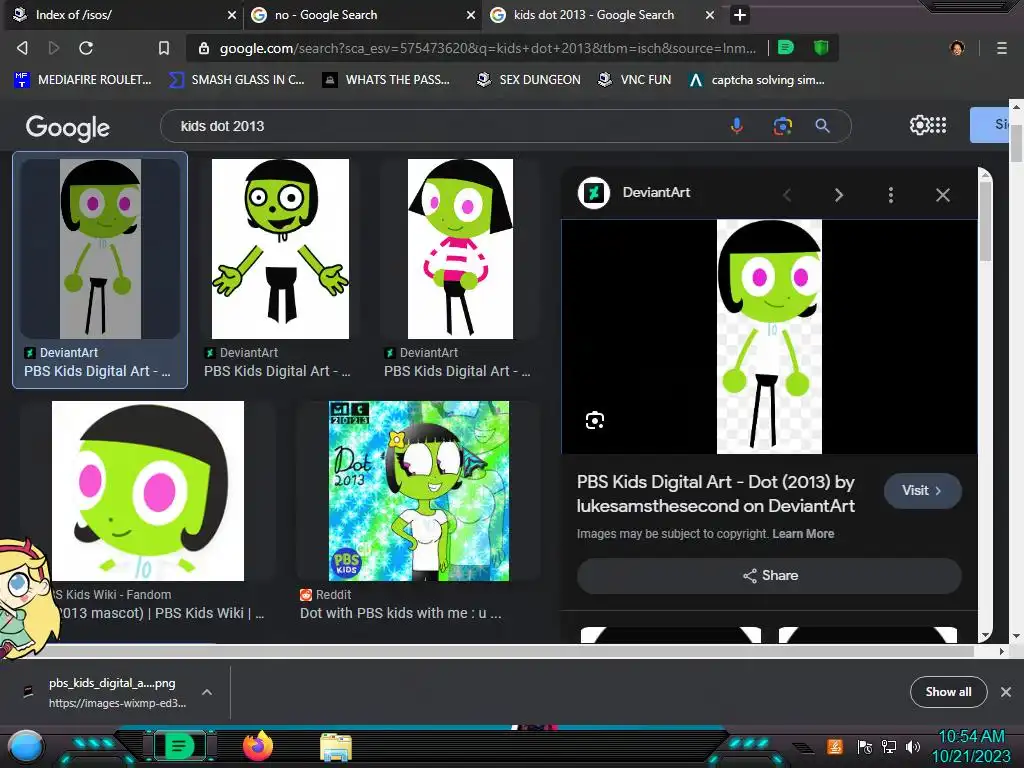Show previous image in preview panel
The image size is (1024, 768).
point(787,195)
